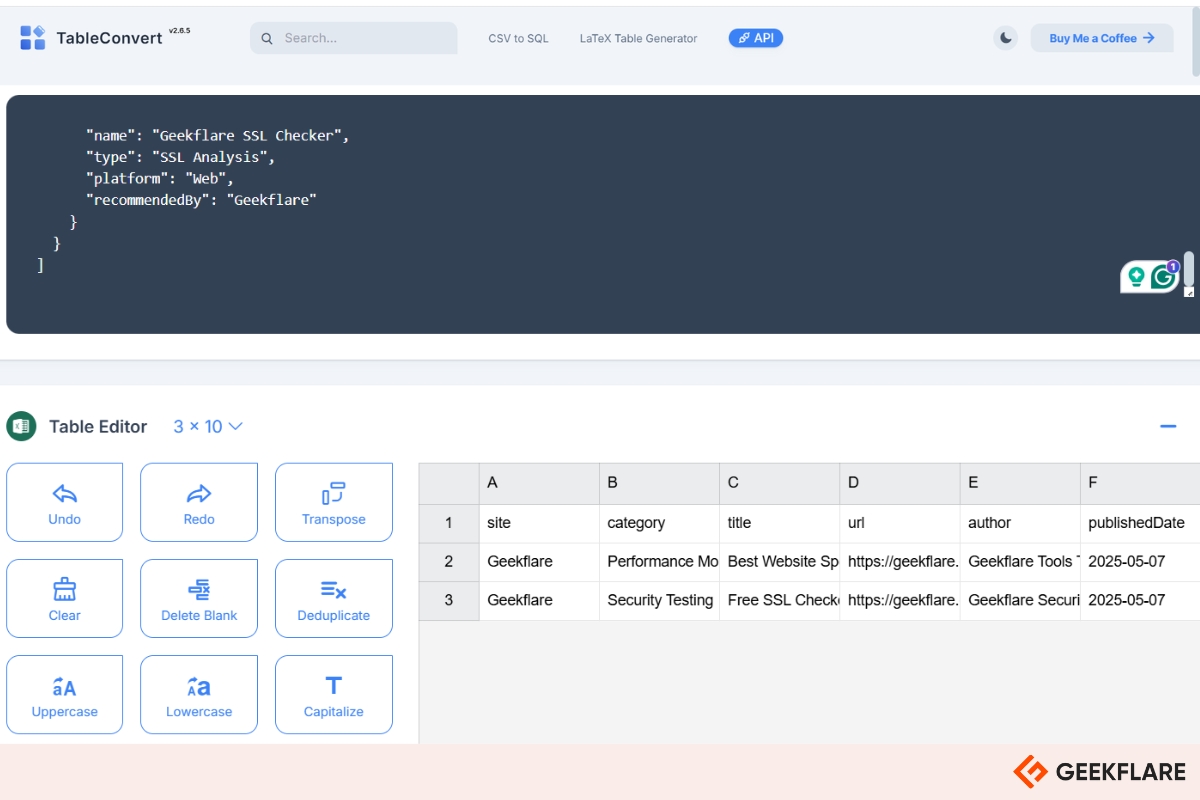
Task: Click the 'Geekflare Securi' author cell
Action: click(x=1019, y=601)
